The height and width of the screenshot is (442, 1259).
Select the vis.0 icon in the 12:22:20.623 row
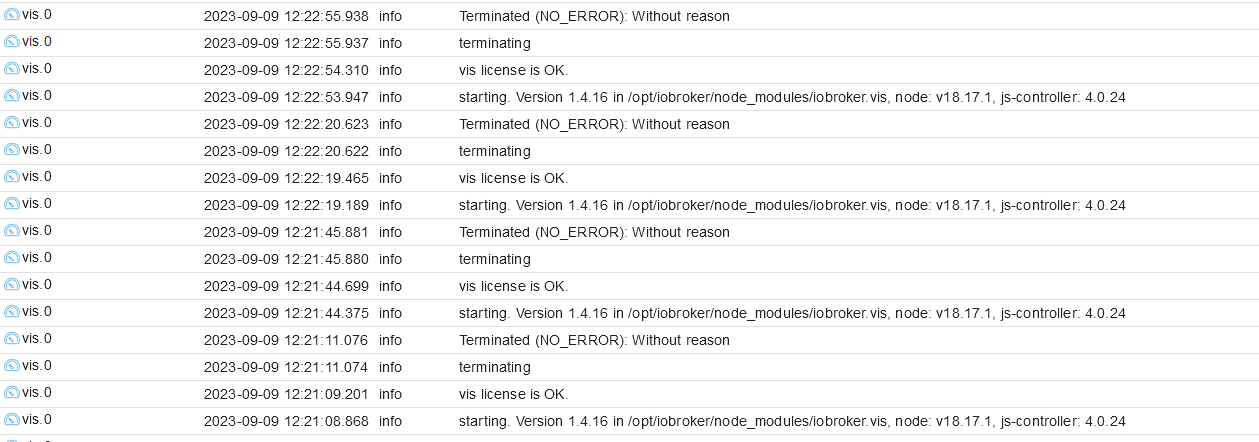[12, 124]
